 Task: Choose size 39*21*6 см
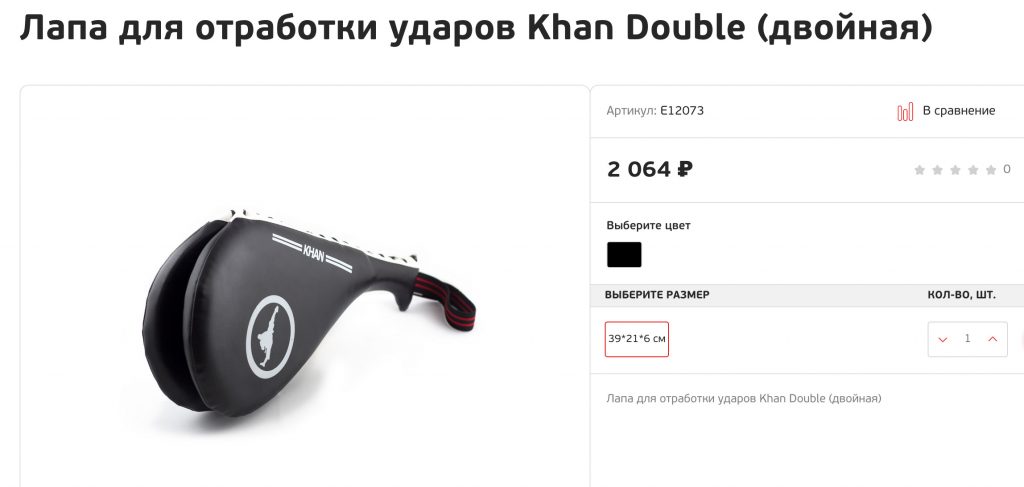point(637,339)
